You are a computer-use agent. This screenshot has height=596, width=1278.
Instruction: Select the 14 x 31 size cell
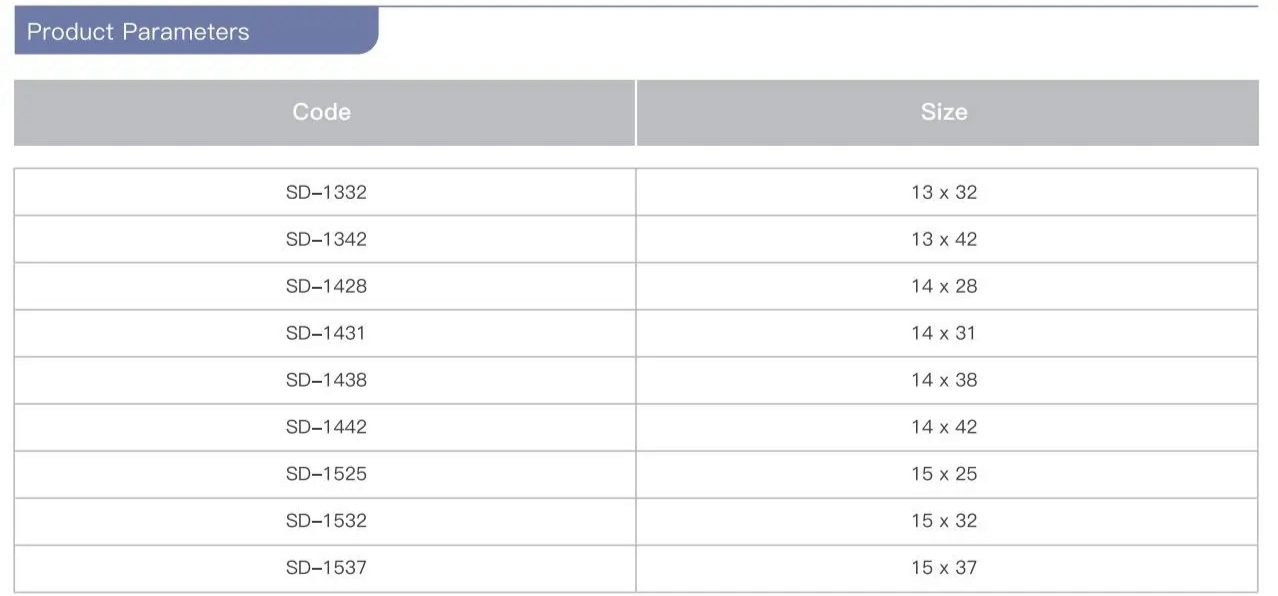944,333
